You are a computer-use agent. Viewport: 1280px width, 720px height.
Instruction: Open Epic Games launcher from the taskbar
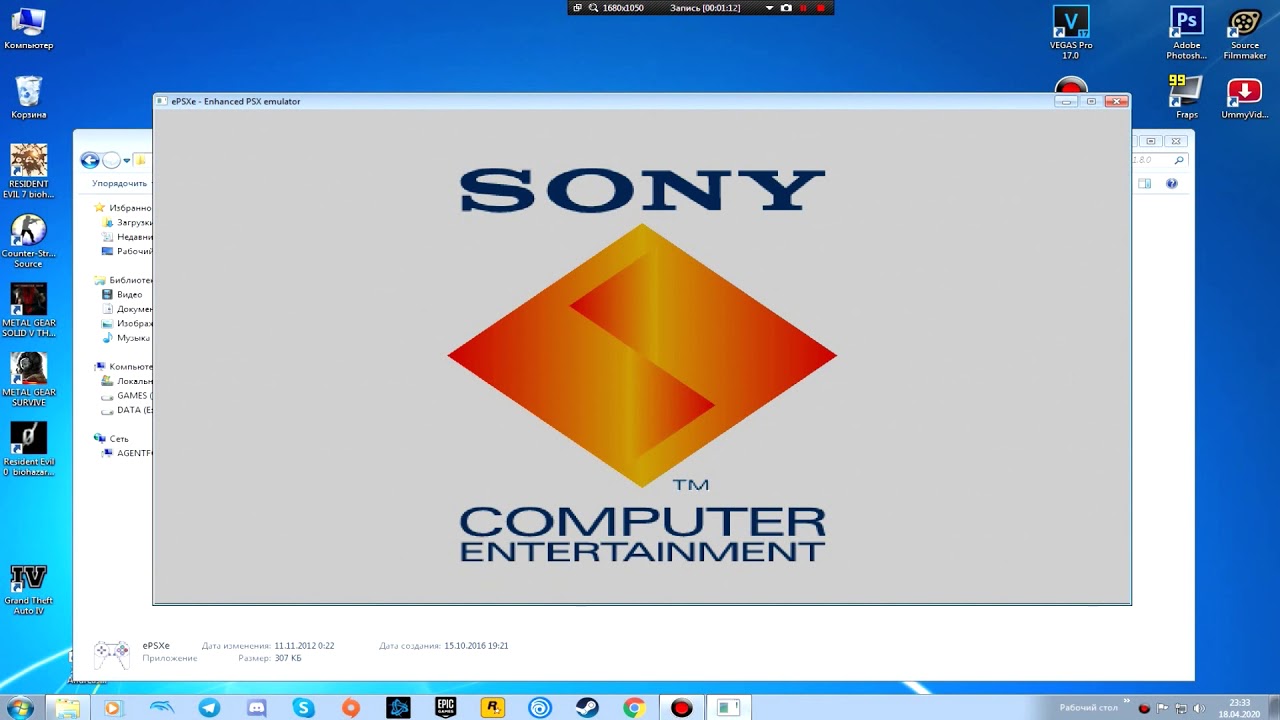tap(445, 708)
